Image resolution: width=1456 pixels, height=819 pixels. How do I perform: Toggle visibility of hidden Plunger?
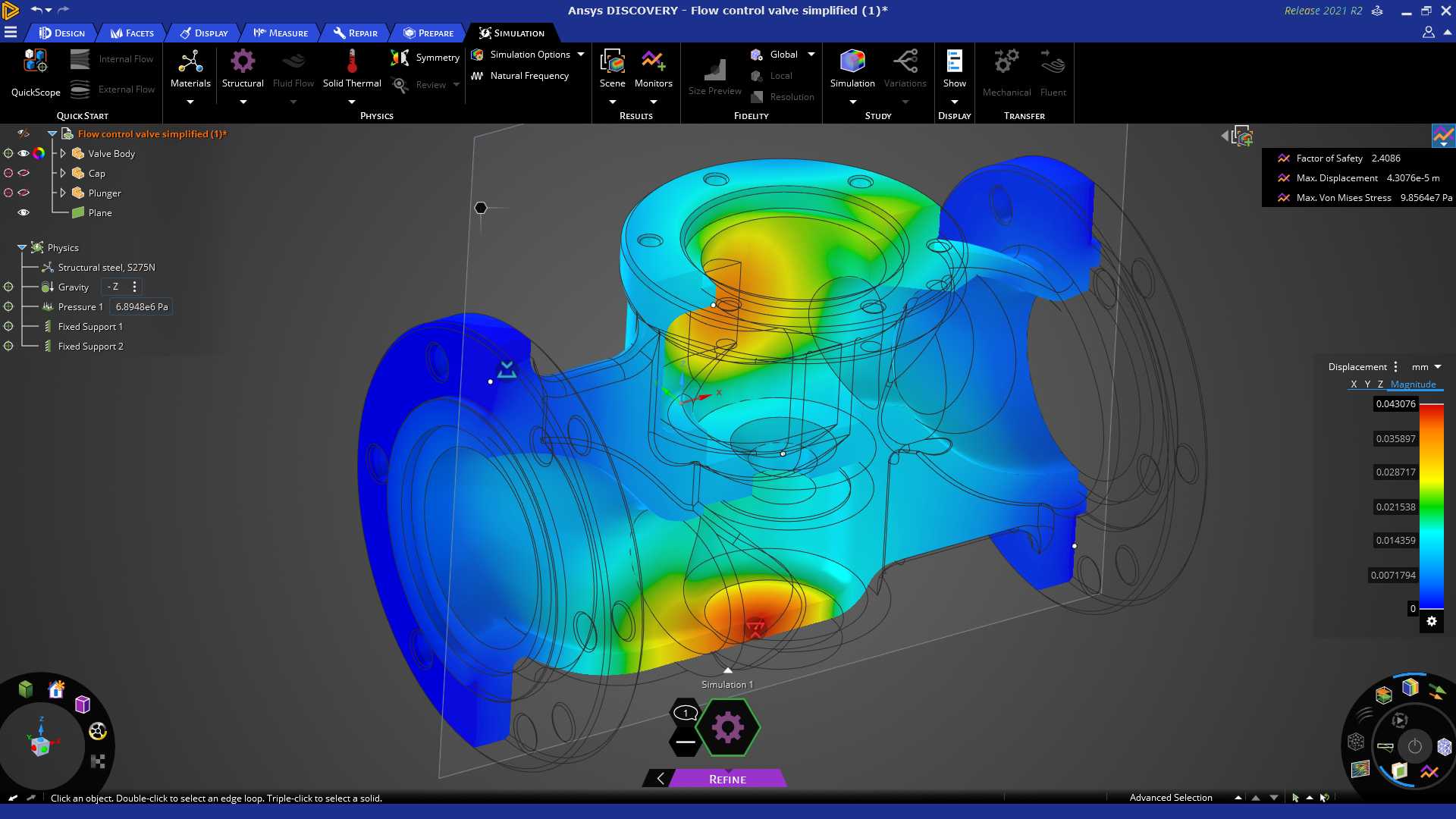click(x=24, y=193)
